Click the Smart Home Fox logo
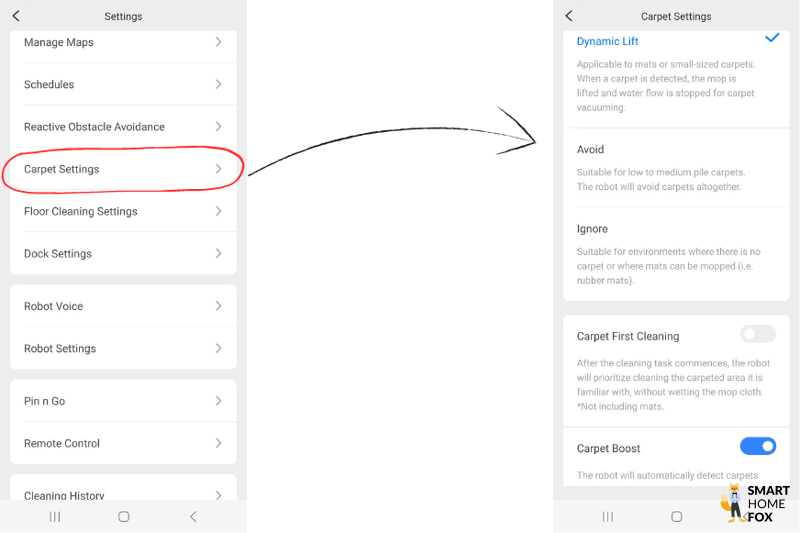Screen dimensions: 800x533 point(756,503)
